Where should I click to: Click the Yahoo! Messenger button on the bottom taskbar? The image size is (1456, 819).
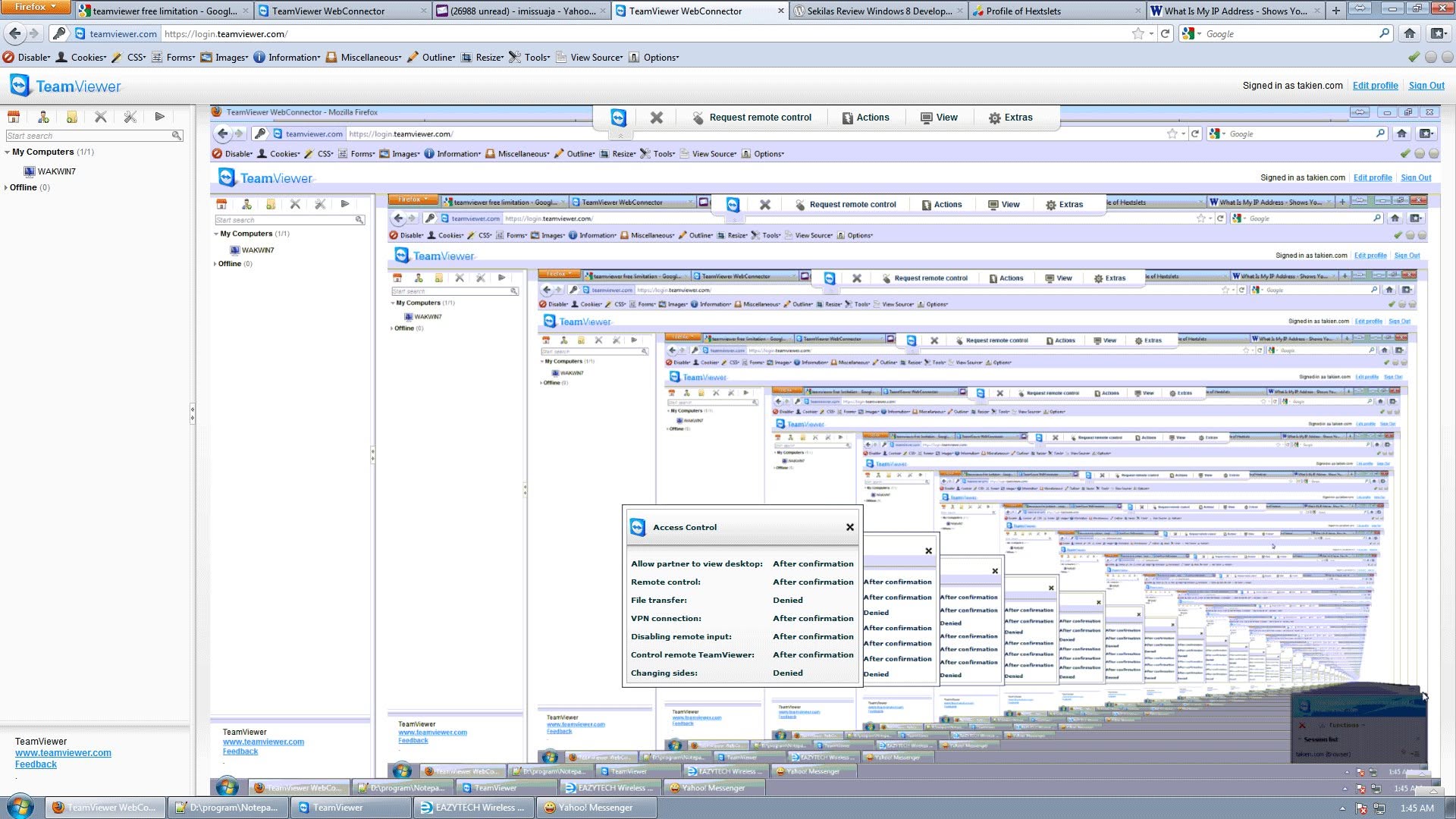click(x=598, y=808)
